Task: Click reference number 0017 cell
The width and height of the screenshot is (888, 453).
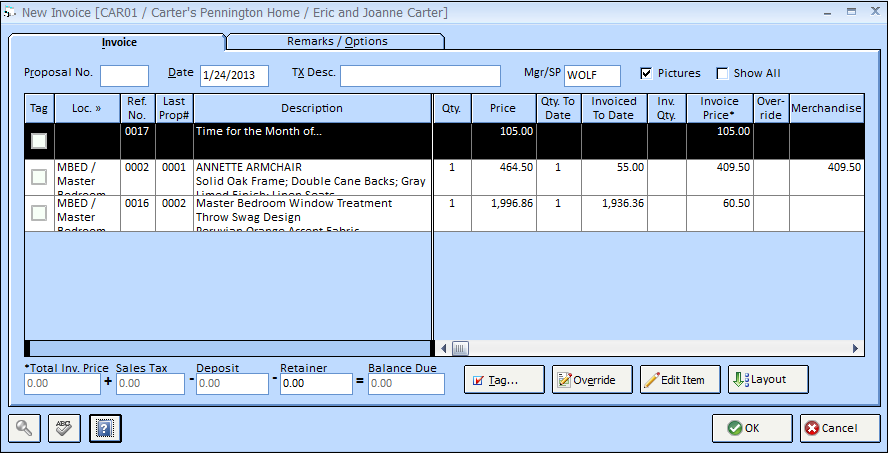Action: tap(138, 141)
